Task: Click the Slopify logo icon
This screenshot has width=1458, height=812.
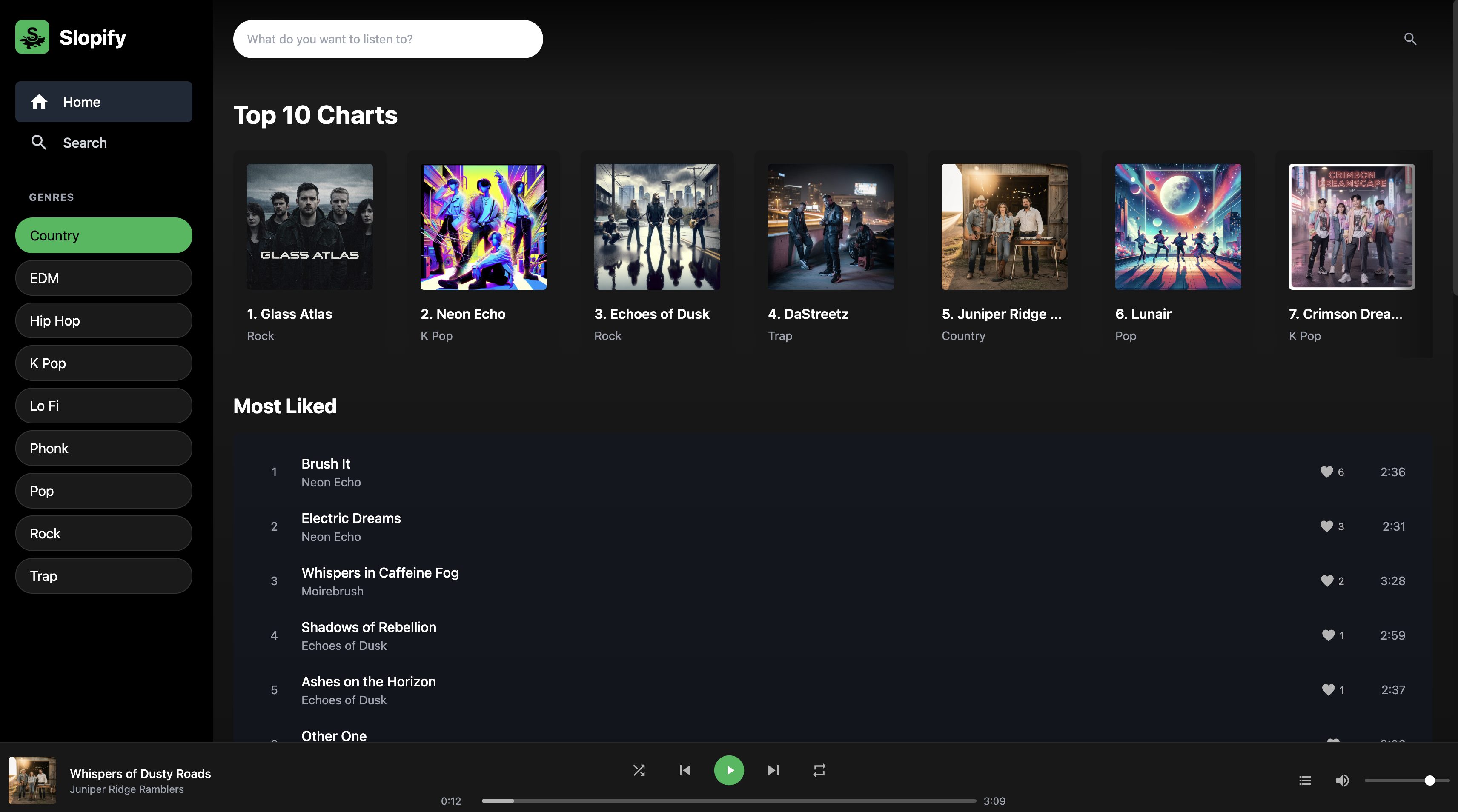Action: coord(32,37)
